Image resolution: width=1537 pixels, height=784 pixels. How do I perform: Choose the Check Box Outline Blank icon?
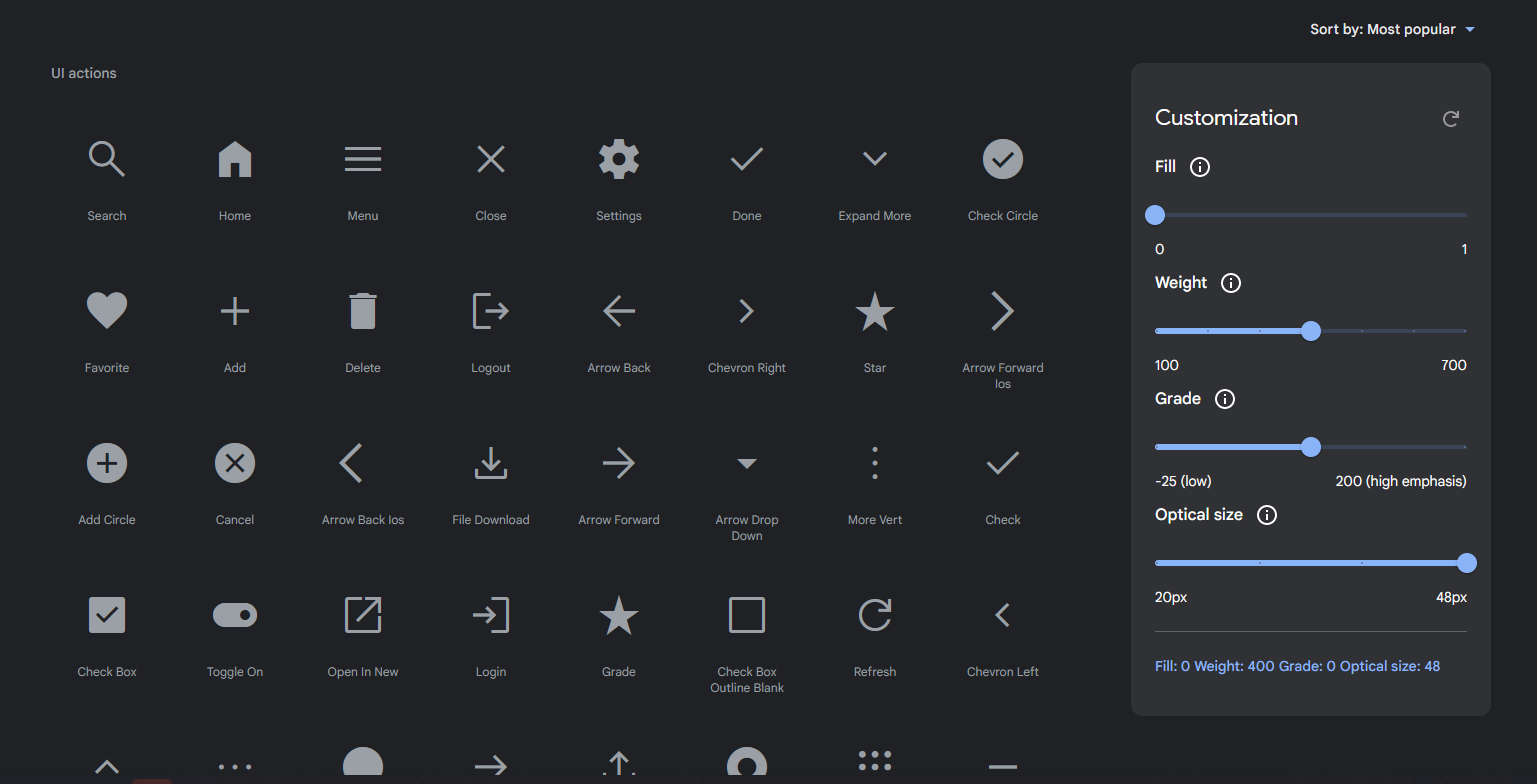pyautogui.click(x=747, y=615)
